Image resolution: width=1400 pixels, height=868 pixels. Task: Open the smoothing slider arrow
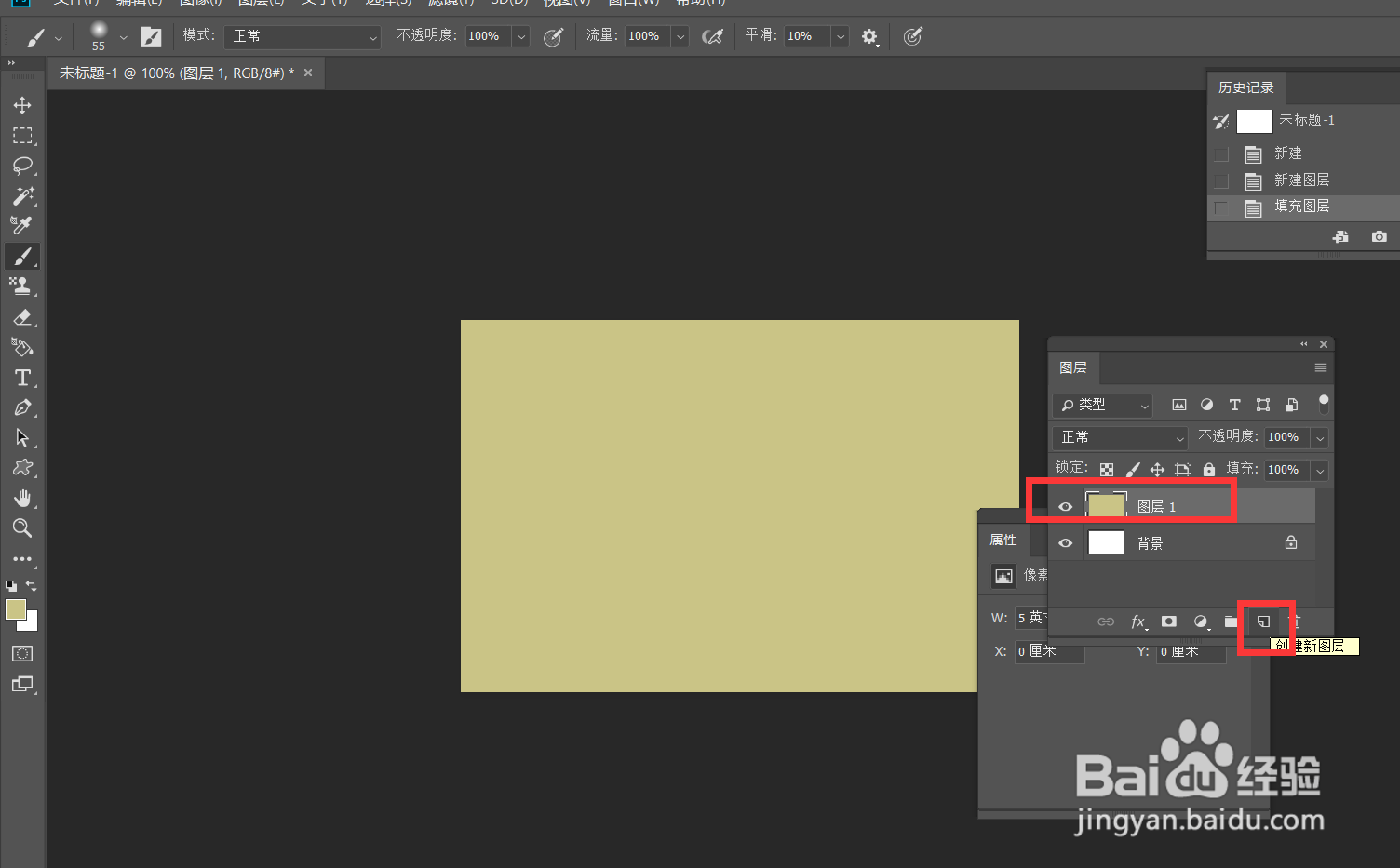point(841,37)
